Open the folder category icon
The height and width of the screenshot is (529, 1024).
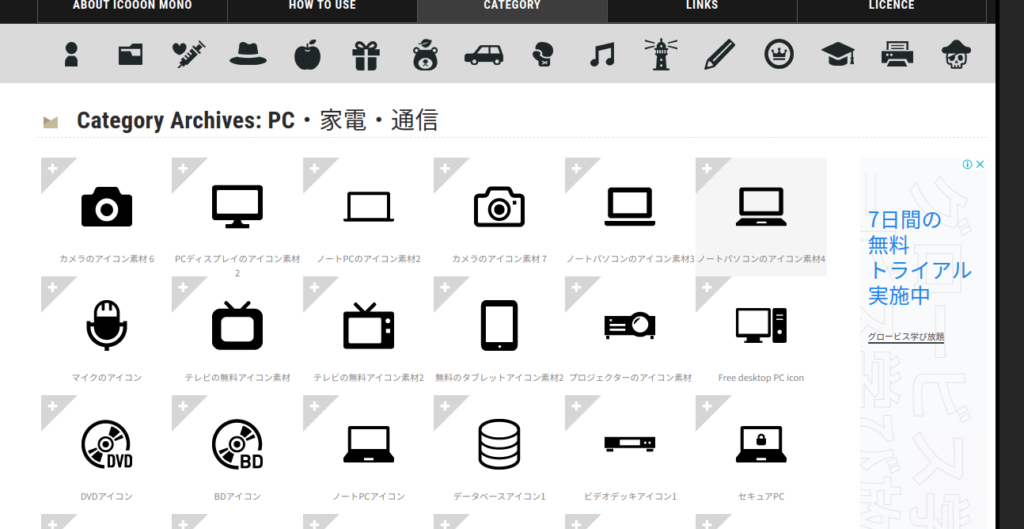[131, 54]
